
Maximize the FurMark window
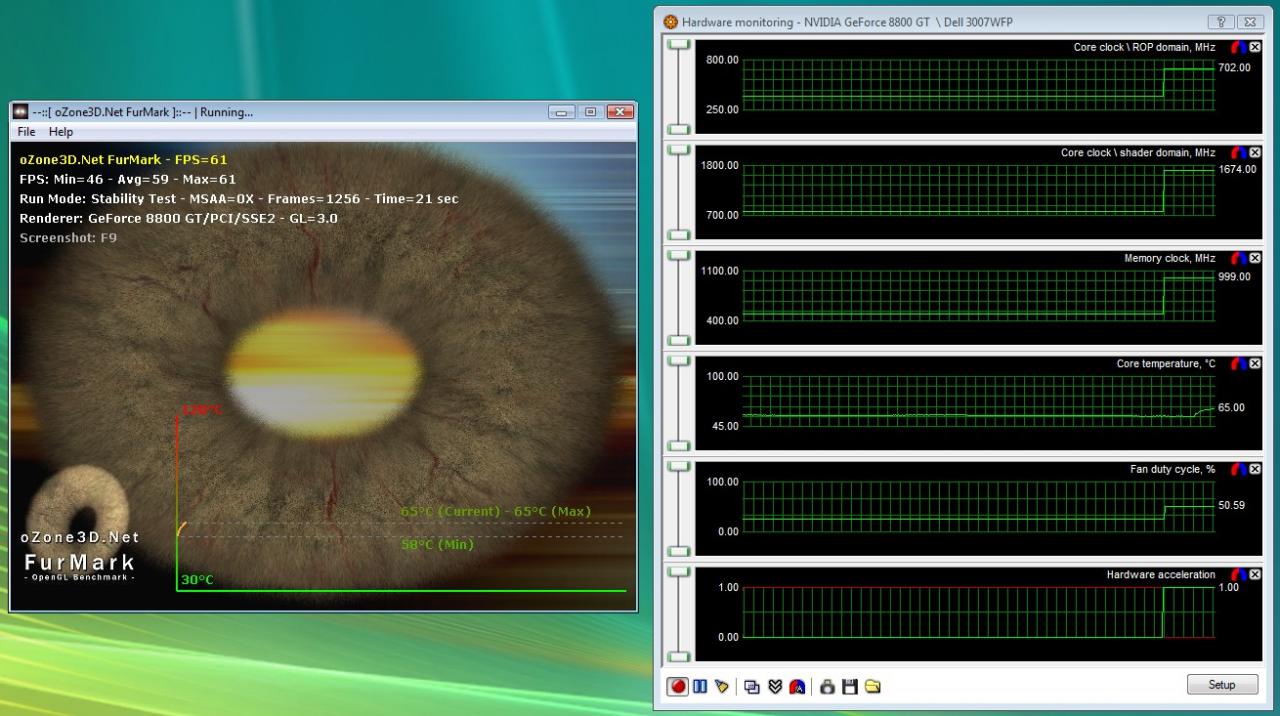click(x=590, y=111)
